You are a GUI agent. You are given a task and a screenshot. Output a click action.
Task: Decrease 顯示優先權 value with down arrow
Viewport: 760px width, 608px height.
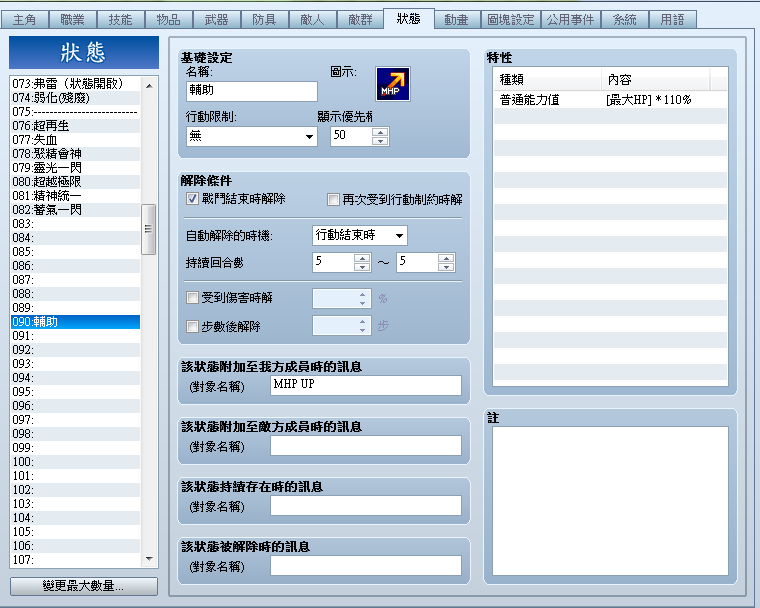pos(380,141)
